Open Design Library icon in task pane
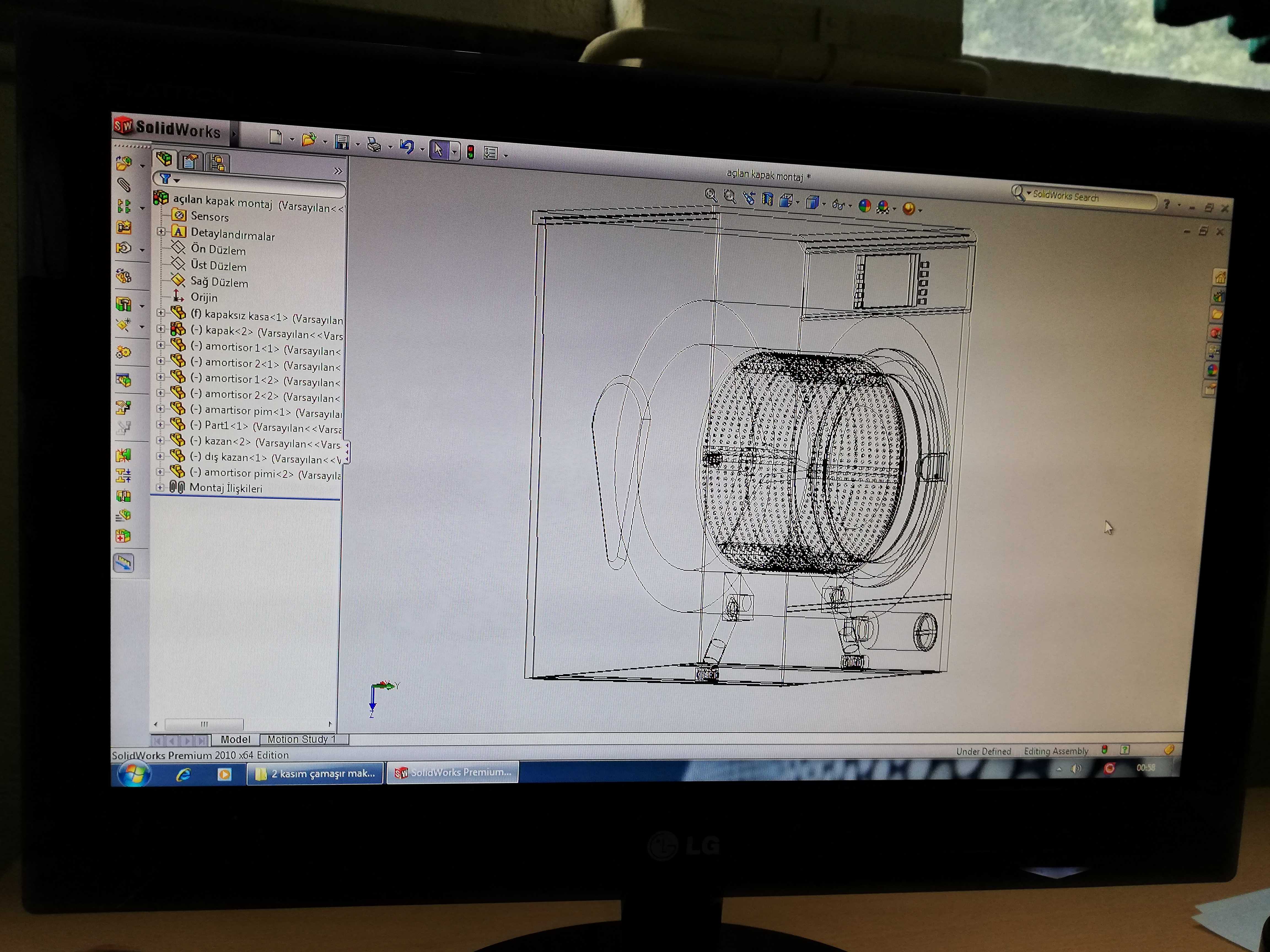 [x=1218, y=296]
